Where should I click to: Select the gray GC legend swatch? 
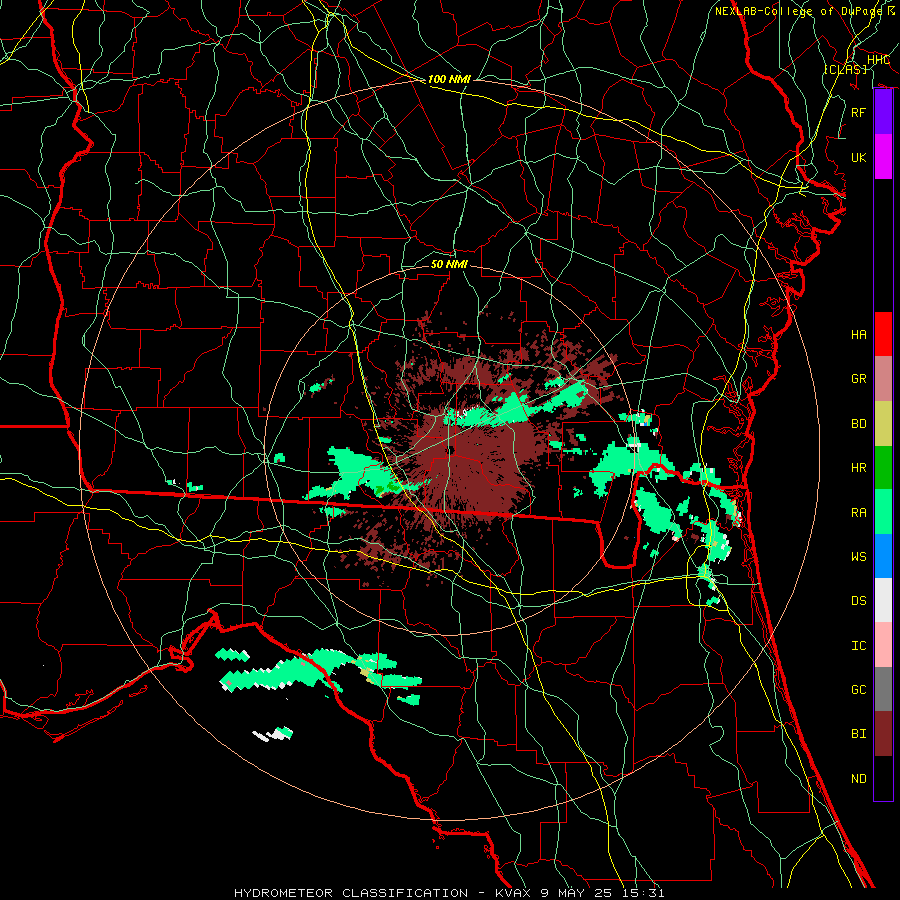883,689
